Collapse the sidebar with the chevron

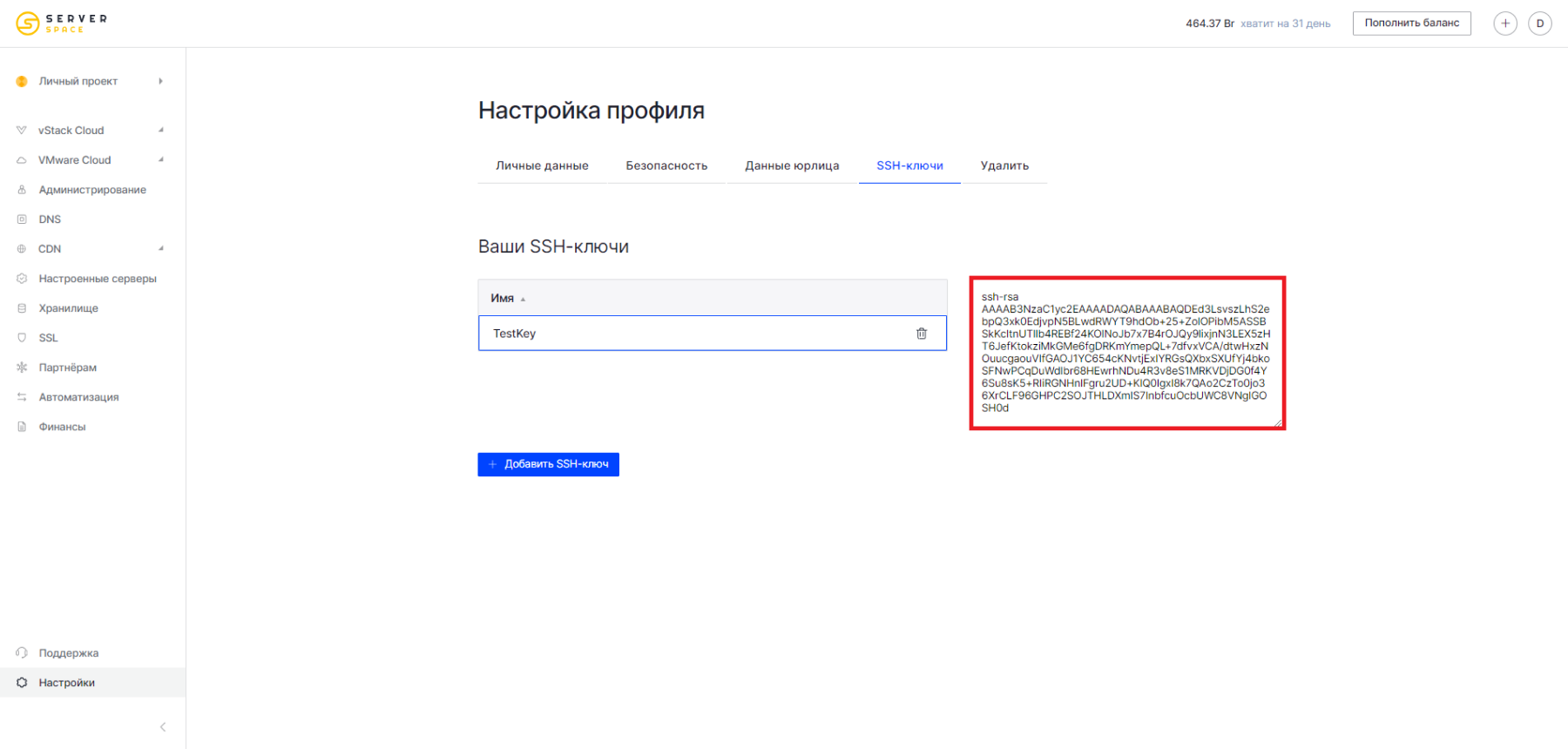pyautogui.click(x=163, y=727)
